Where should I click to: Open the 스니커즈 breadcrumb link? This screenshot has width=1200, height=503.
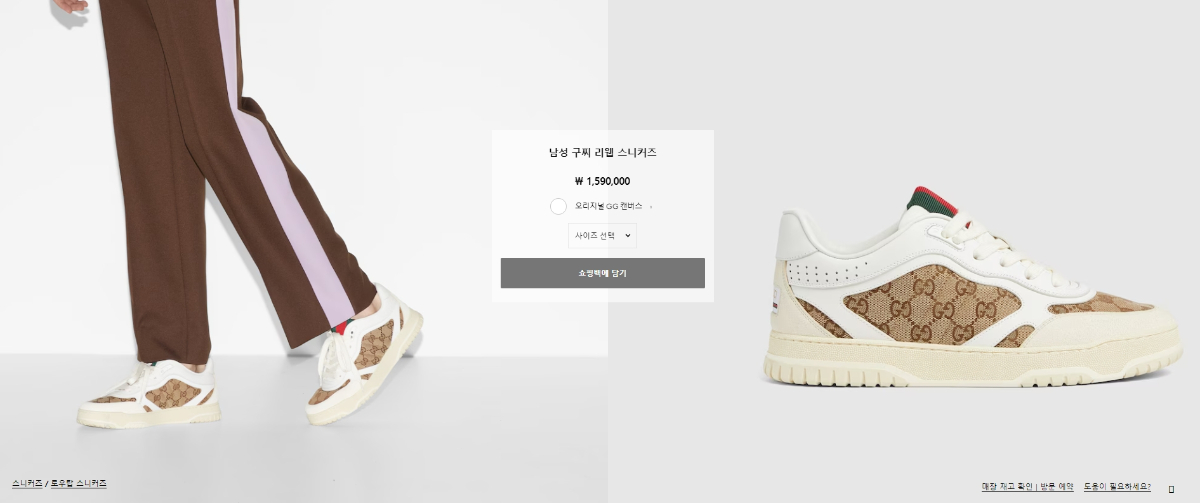27,483
